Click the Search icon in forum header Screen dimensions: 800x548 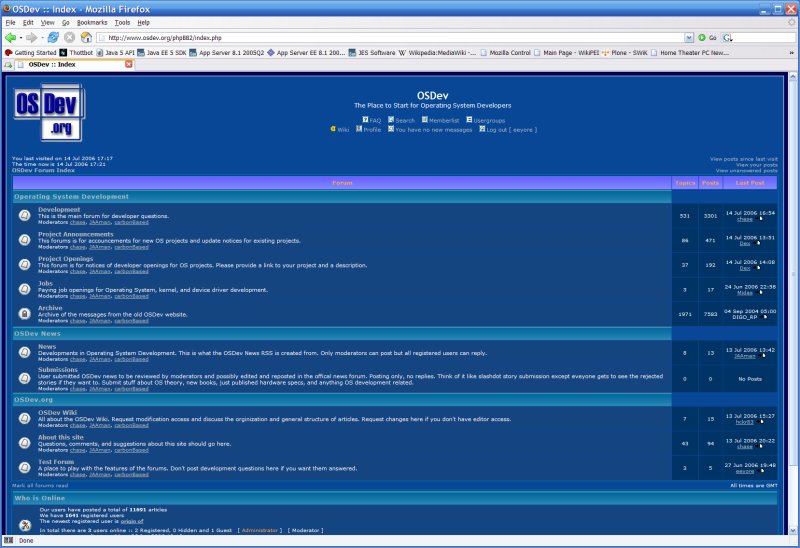click(391, 120)
